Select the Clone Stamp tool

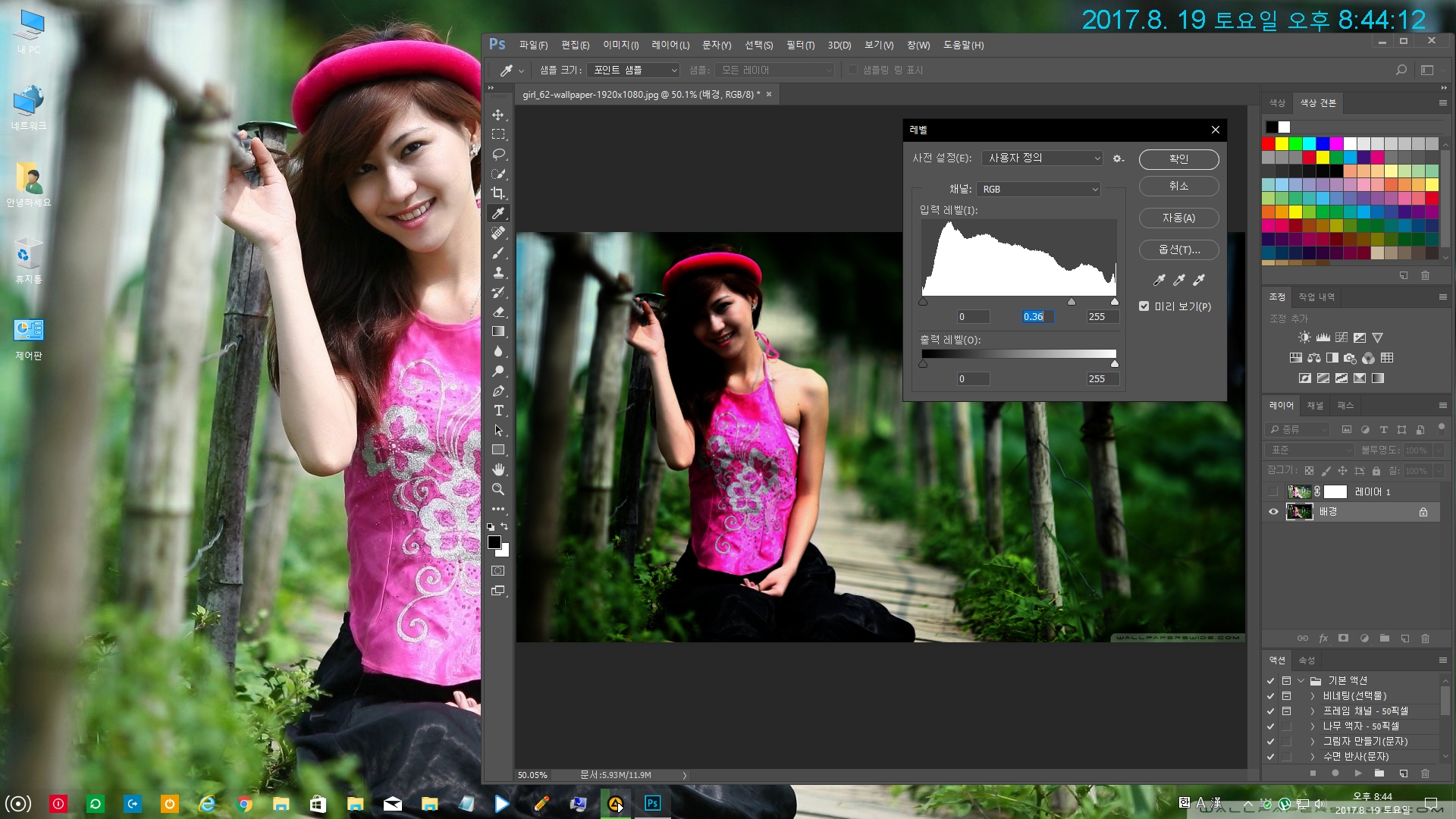click(498, 272)
